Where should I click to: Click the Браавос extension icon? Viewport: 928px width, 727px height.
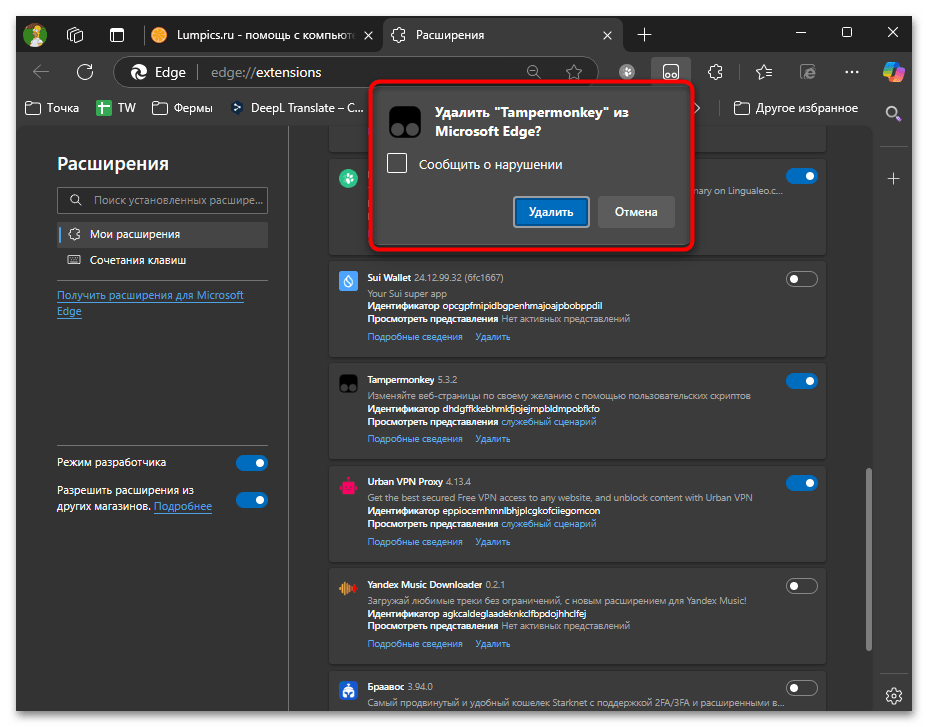coord(348,690)
